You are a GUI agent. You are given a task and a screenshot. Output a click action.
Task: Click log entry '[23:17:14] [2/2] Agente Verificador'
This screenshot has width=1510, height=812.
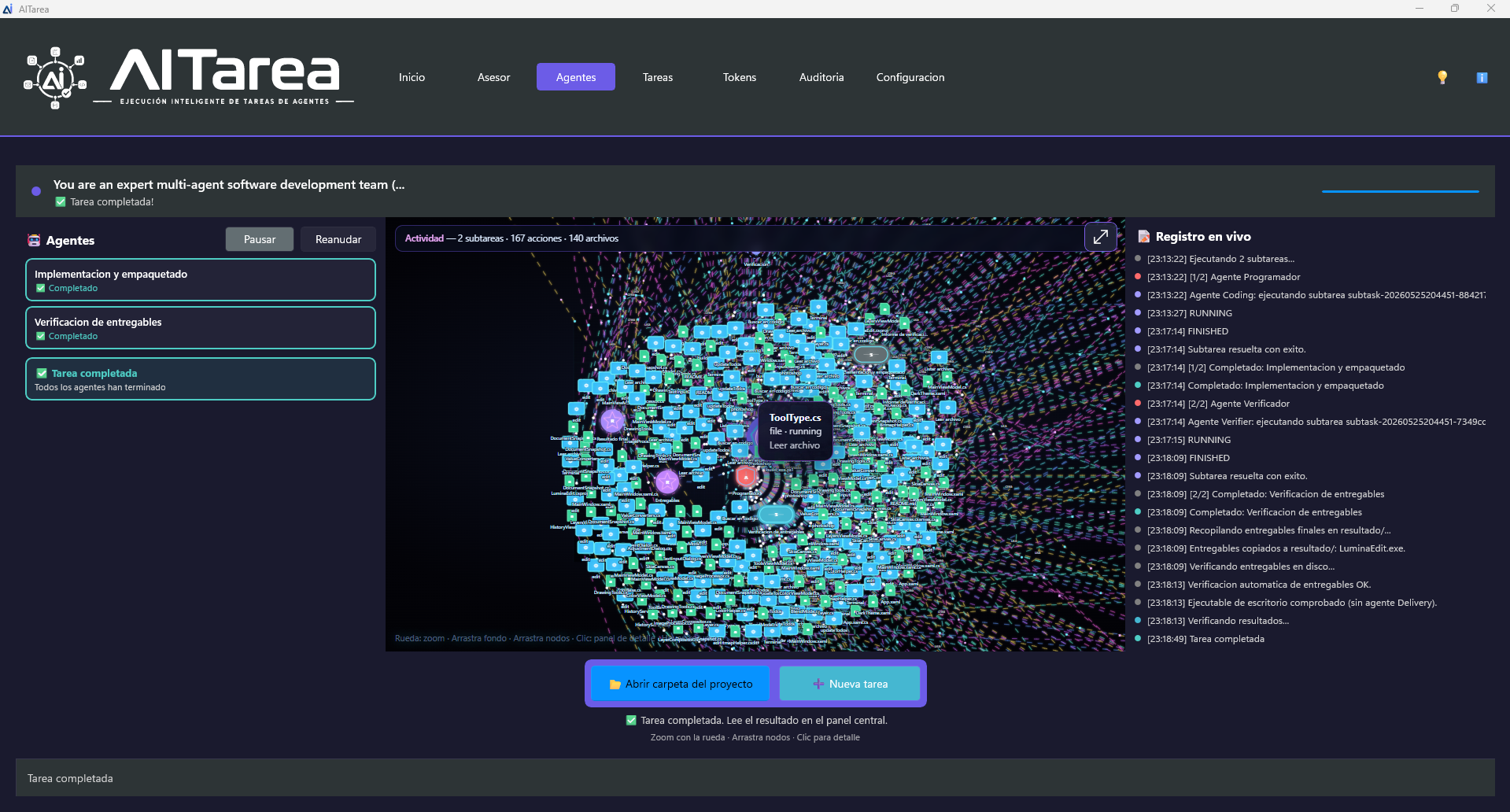pyautogui.click(x=1219, y=404)
